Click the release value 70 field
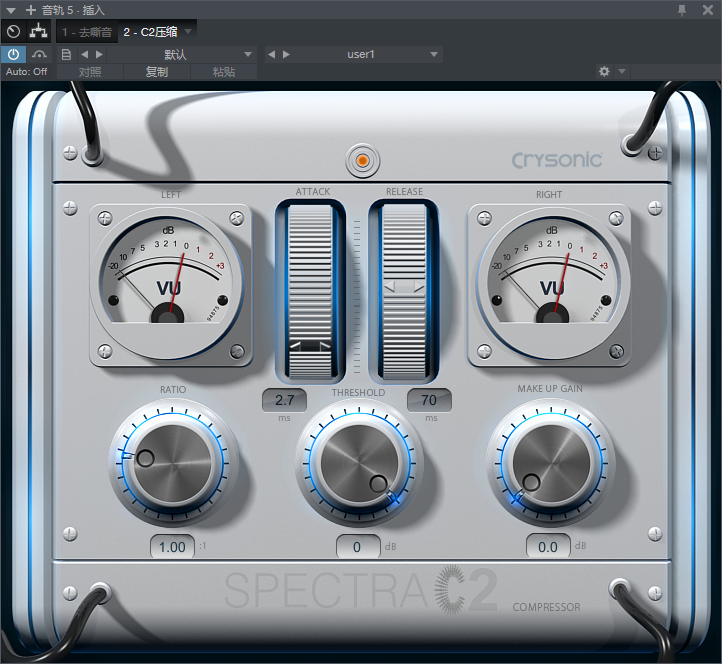 [429, 400]
